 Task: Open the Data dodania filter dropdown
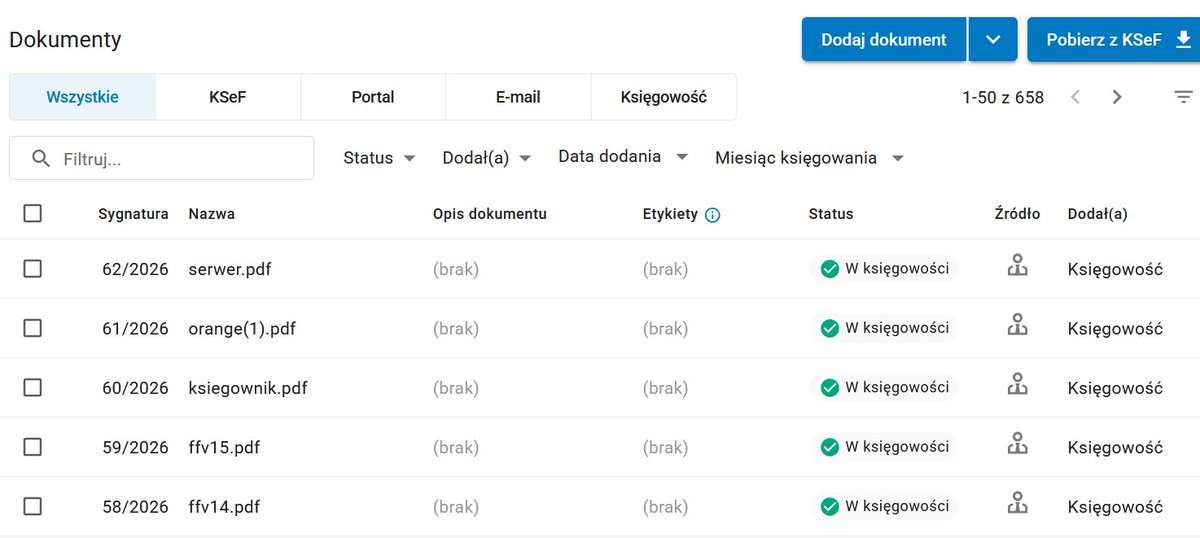point(623,157)
